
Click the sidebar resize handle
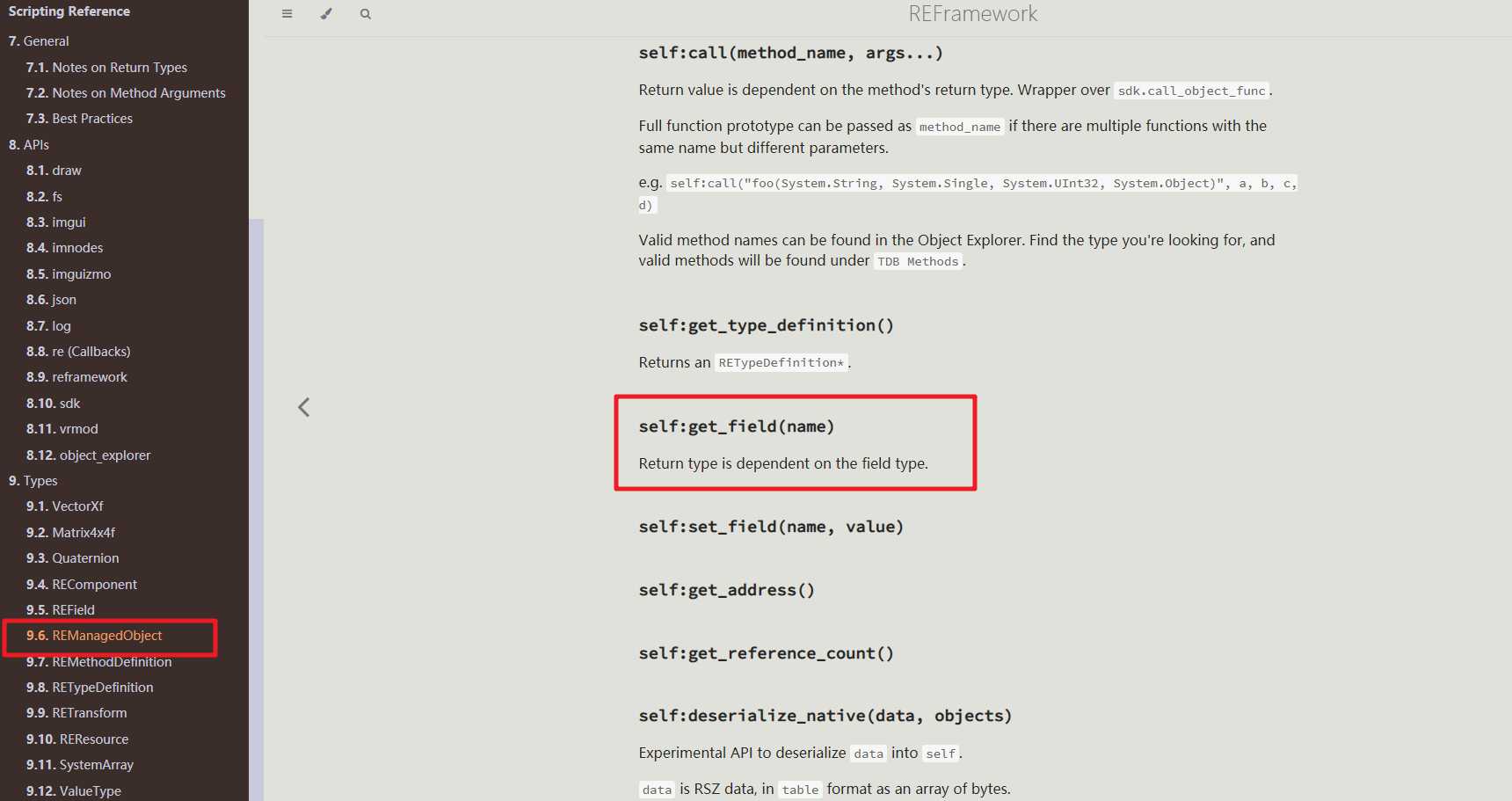click(x=256, y=510)
